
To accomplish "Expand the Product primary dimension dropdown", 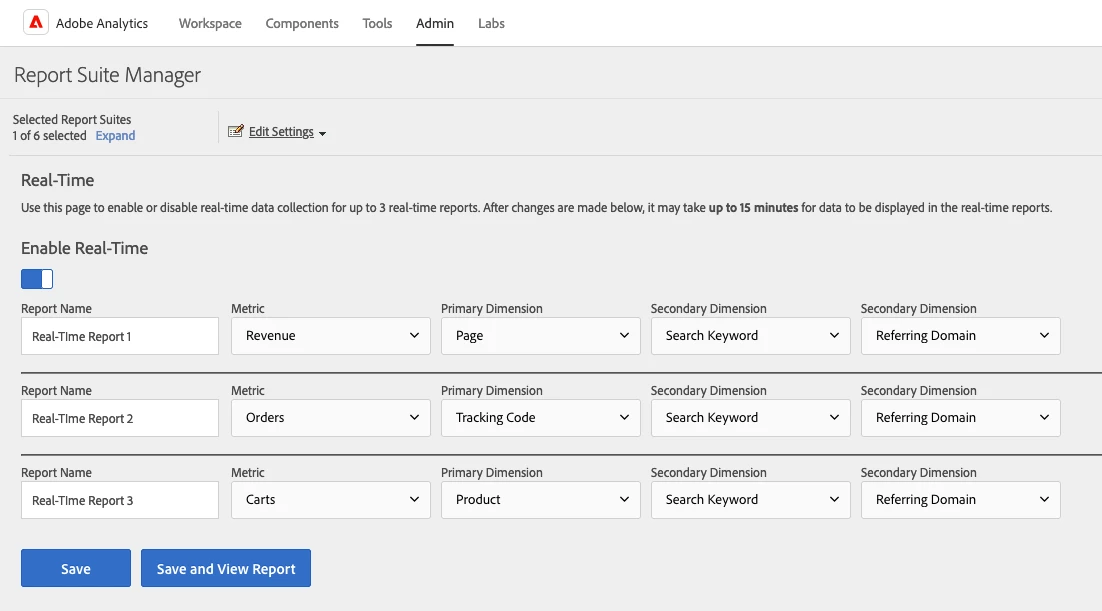I will pos(540,500).
